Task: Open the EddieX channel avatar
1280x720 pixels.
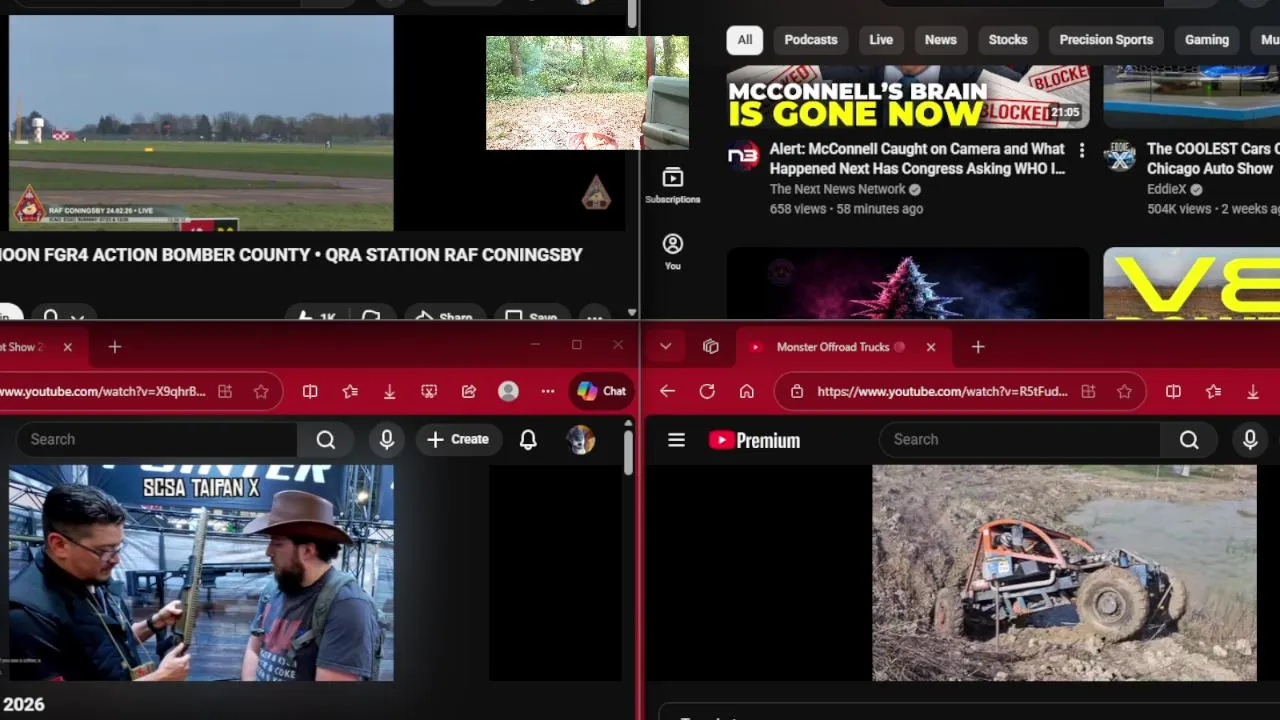Action: tap(1119, 156)
